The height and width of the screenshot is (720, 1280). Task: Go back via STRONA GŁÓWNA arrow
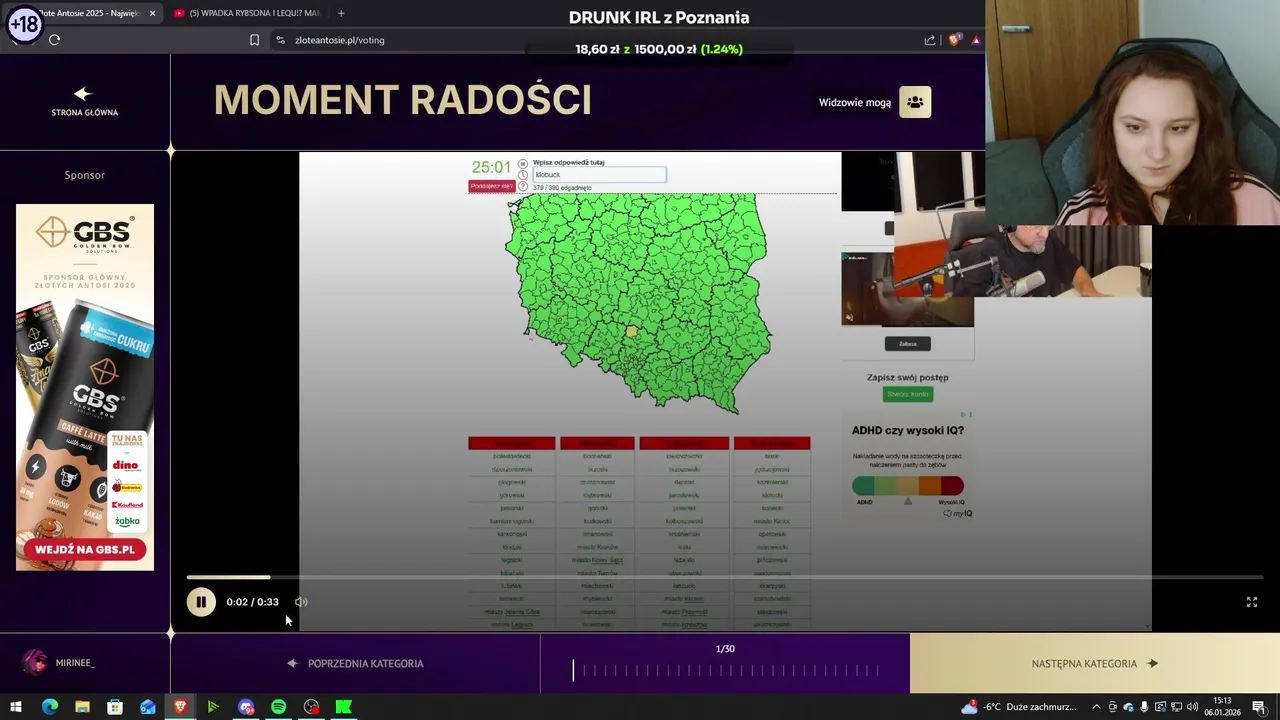coord(84,94)
